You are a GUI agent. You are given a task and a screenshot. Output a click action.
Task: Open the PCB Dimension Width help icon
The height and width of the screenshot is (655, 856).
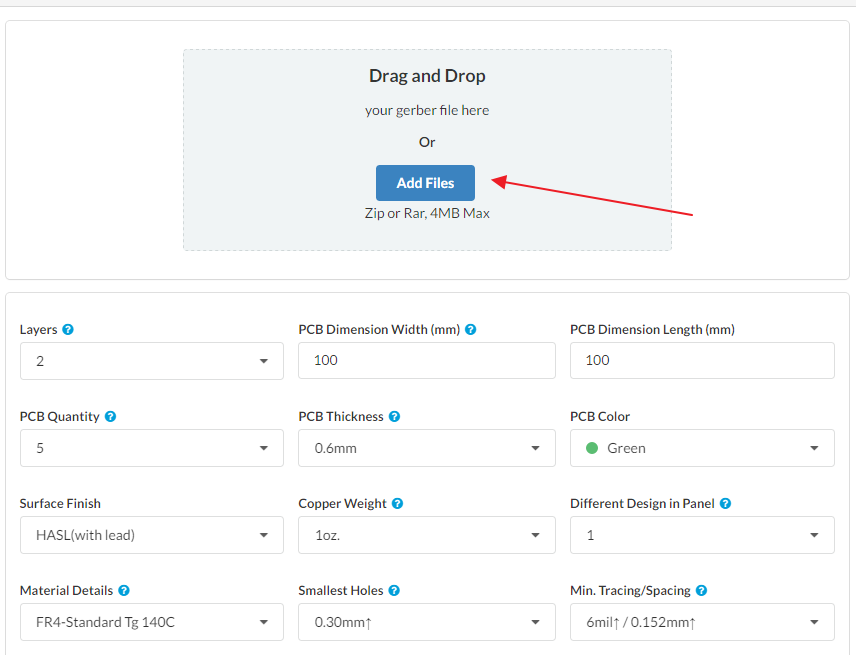(471, 330)
